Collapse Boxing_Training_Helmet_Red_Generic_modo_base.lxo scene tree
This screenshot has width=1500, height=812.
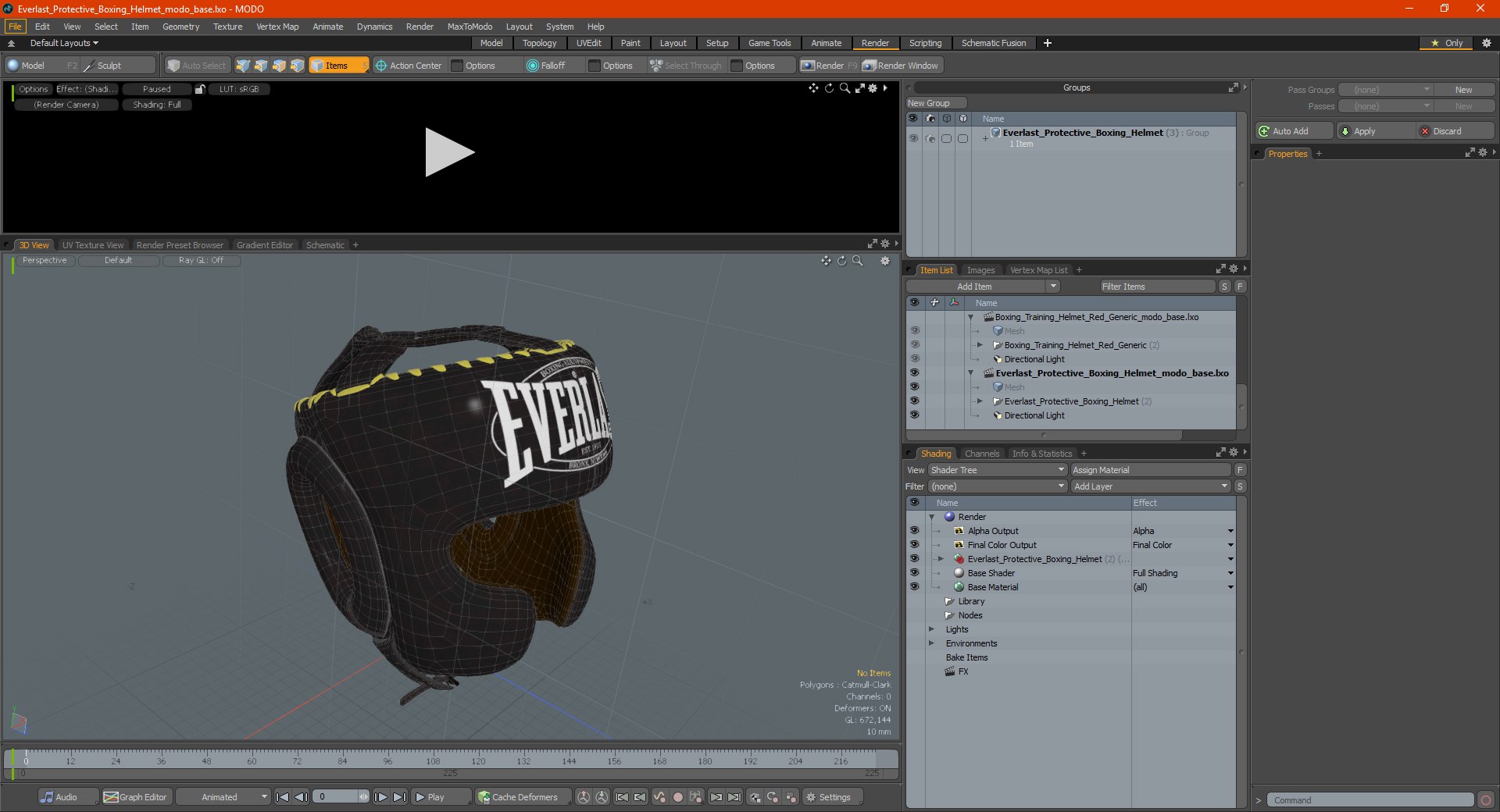[x=971, y=317]
